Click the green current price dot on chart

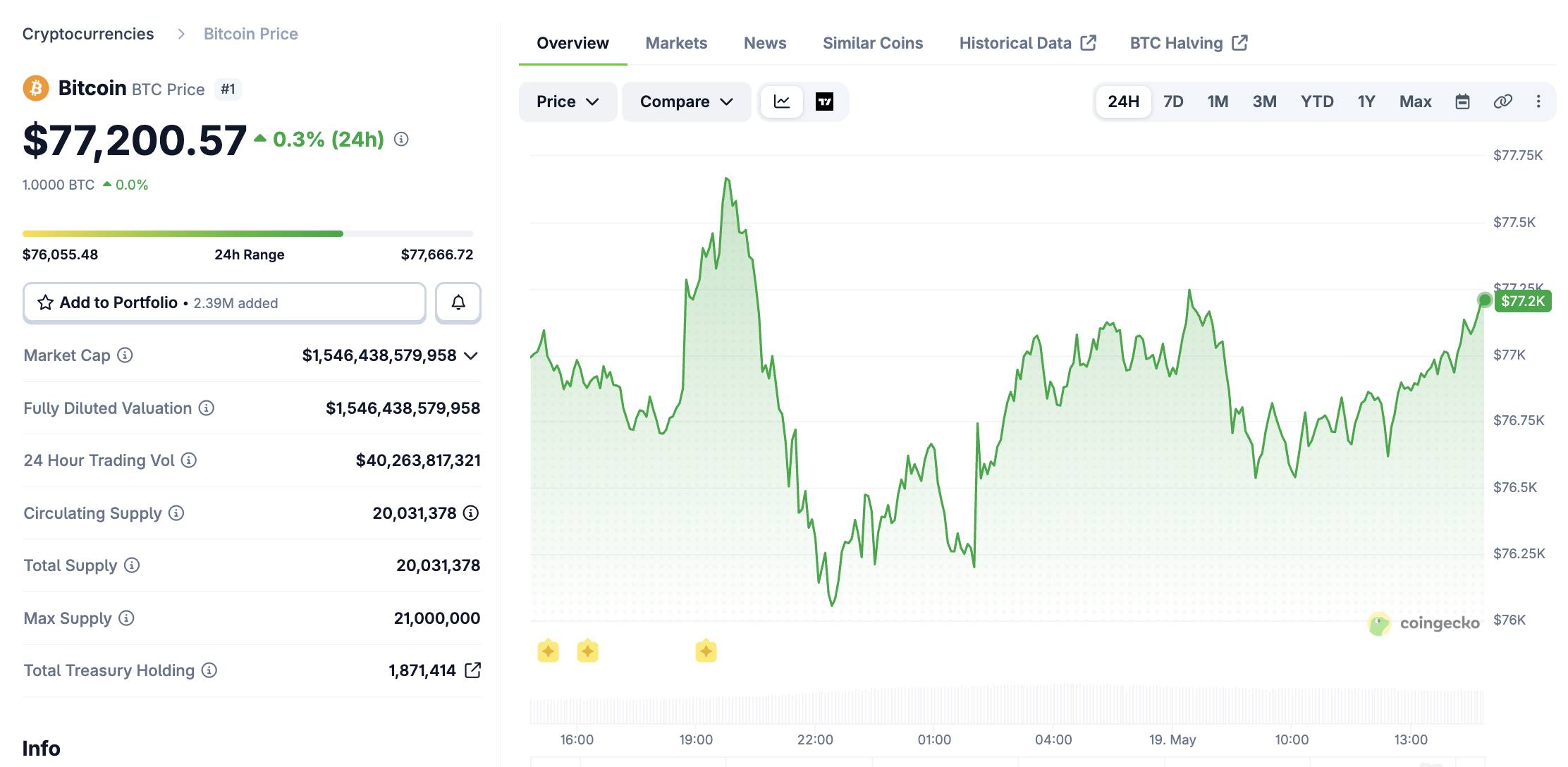(x=1485, y=300)
